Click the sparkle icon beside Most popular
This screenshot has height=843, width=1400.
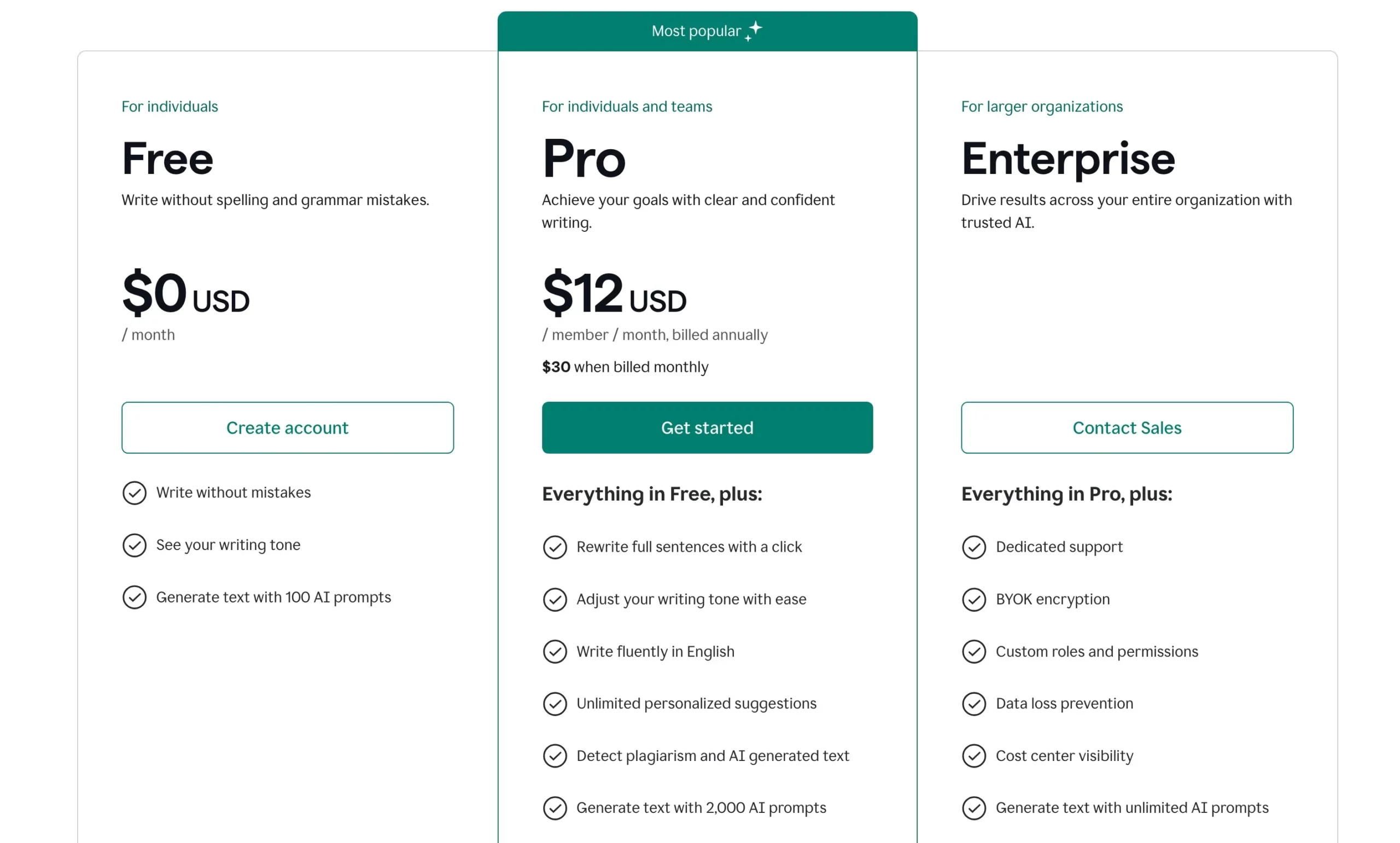pos(754,31)
